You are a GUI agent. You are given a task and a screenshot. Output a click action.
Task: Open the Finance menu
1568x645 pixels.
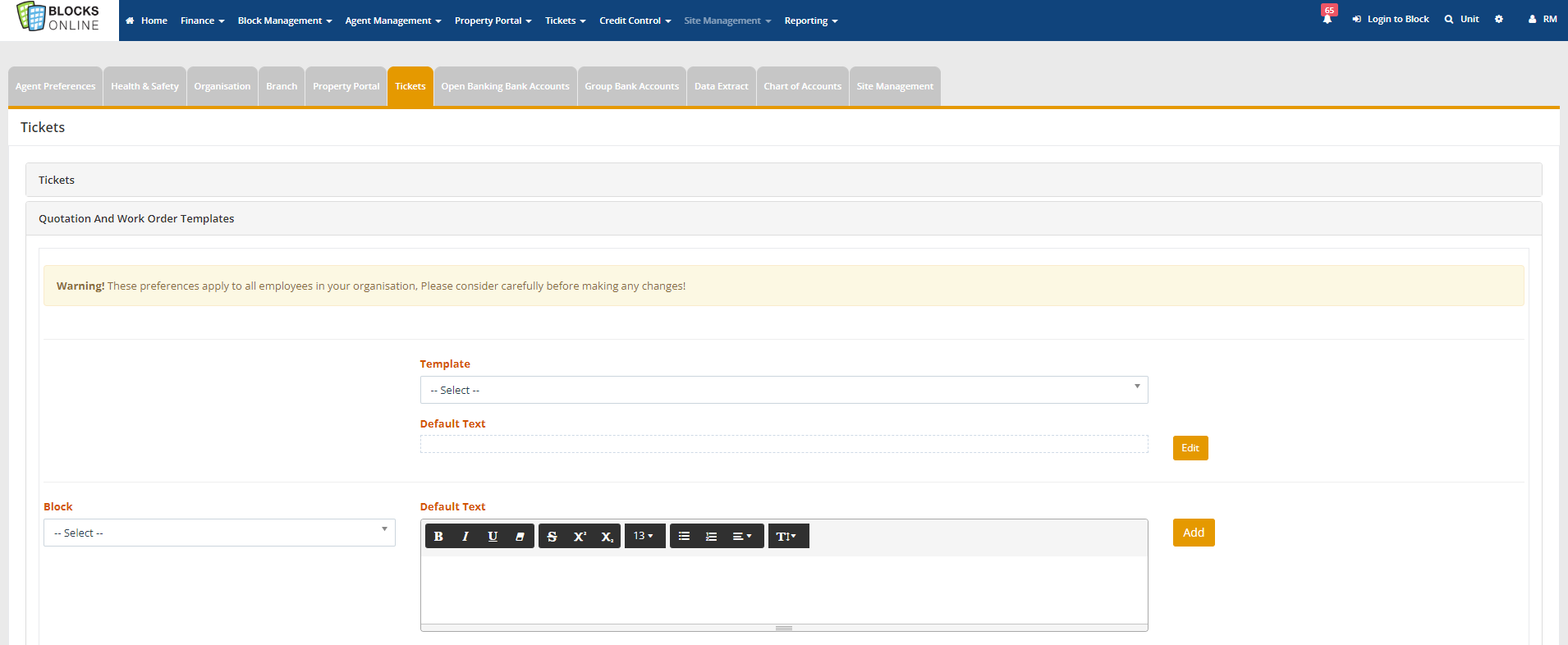coord(202,21)
